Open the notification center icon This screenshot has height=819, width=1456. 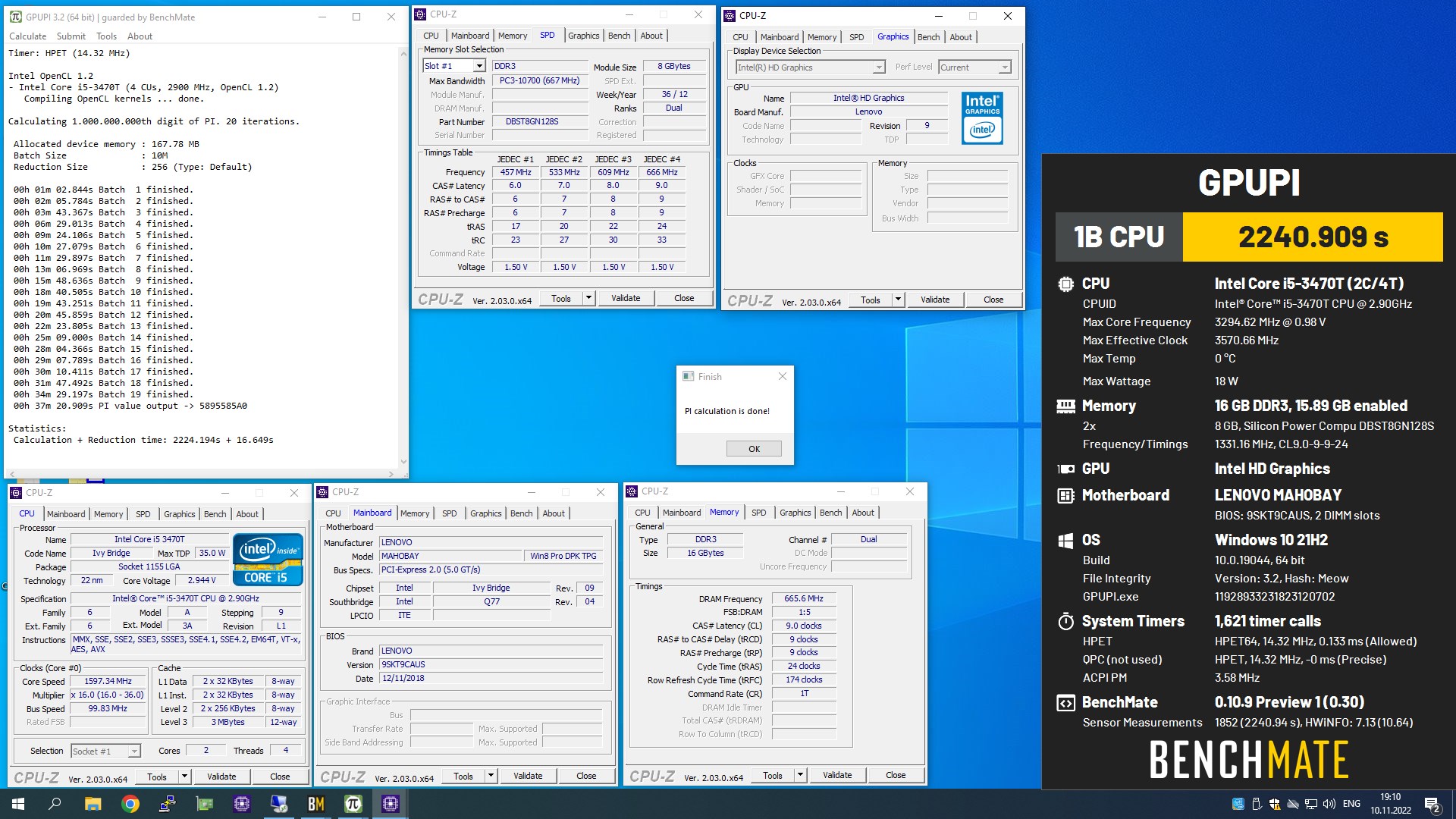[1432, 804]
